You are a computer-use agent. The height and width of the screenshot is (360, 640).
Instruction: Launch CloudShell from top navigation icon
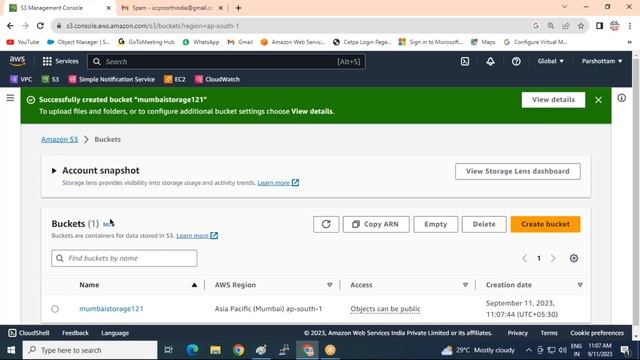click(x=464, y=61)
